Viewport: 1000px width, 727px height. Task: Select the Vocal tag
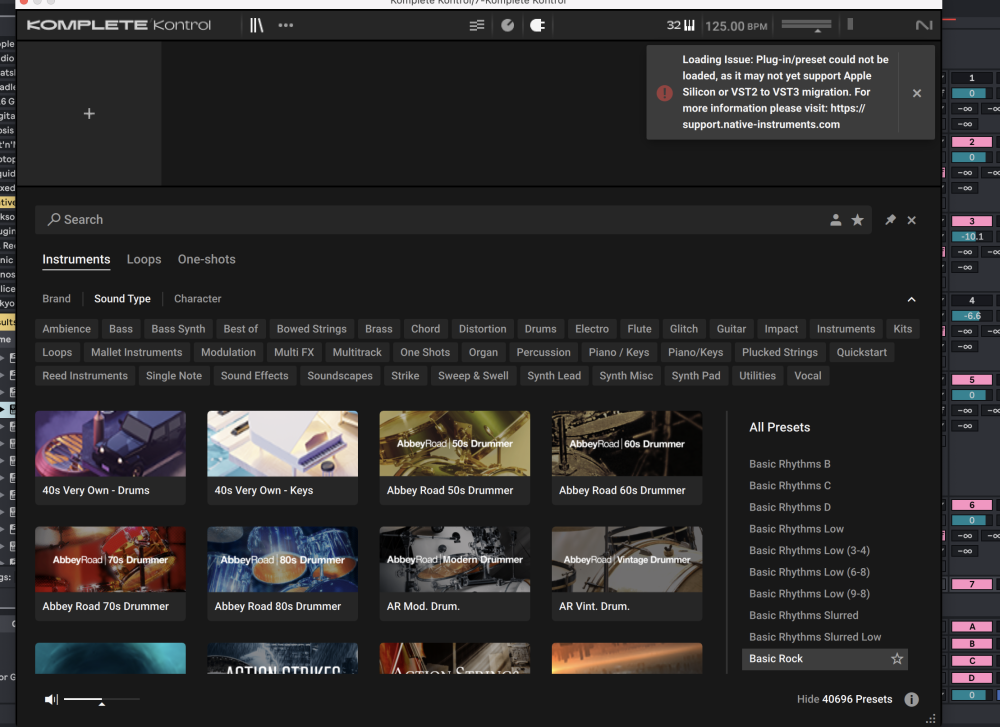coord(808,376)
